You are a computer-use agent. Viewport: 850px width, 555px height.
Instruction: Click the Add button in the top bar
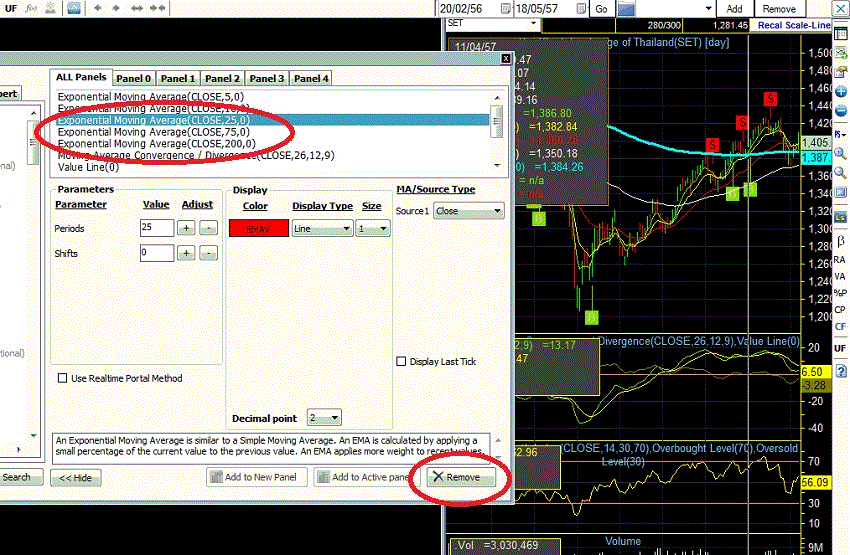(x=735, y=9)
